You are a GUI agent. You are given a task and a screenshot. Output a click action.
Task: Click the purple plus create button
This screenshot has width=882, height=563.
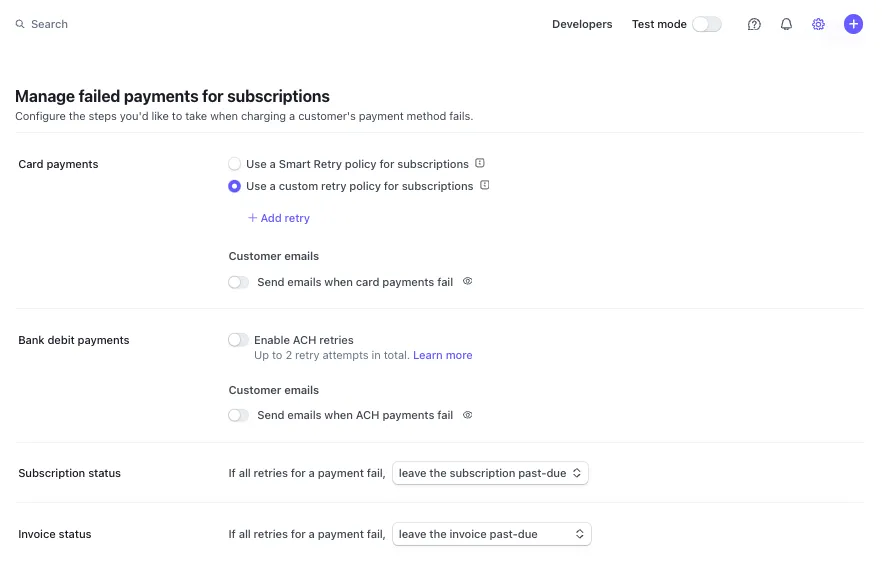click(x=853, y=24)
